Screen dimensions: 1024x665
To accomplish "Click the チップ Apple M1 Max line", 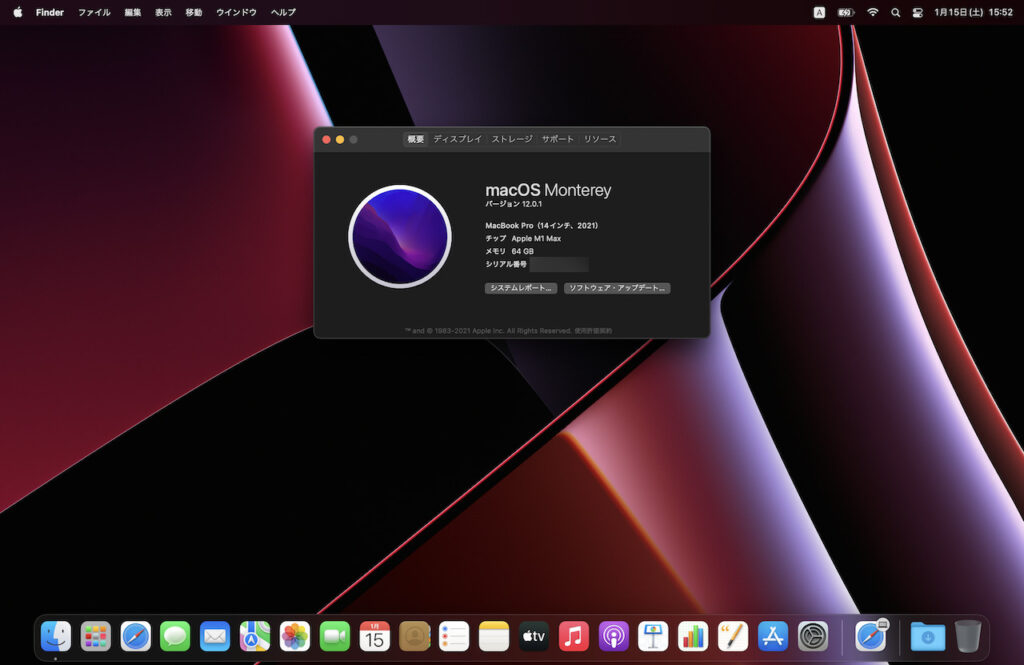I will pos(523,238).
